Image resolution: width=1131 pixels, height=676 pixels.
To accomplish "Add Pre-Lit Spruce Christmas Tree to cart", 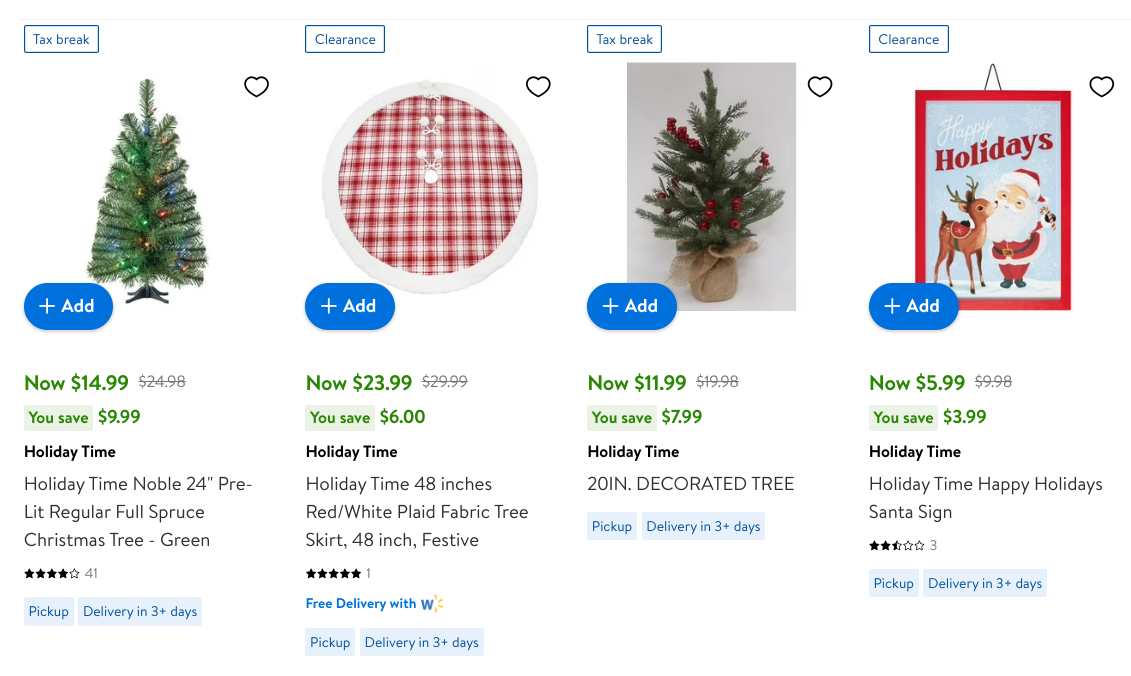I will click(68, 306).
